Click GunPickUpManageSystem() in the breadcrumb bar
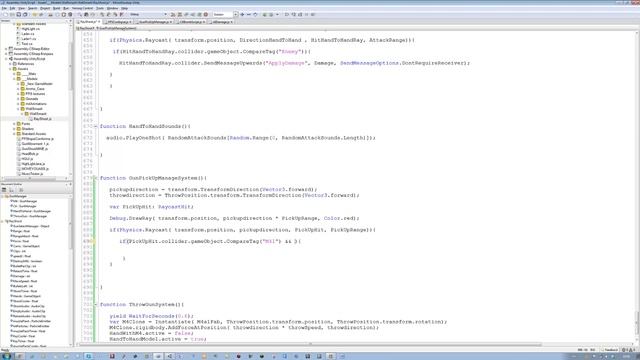 tap(117, 29)
